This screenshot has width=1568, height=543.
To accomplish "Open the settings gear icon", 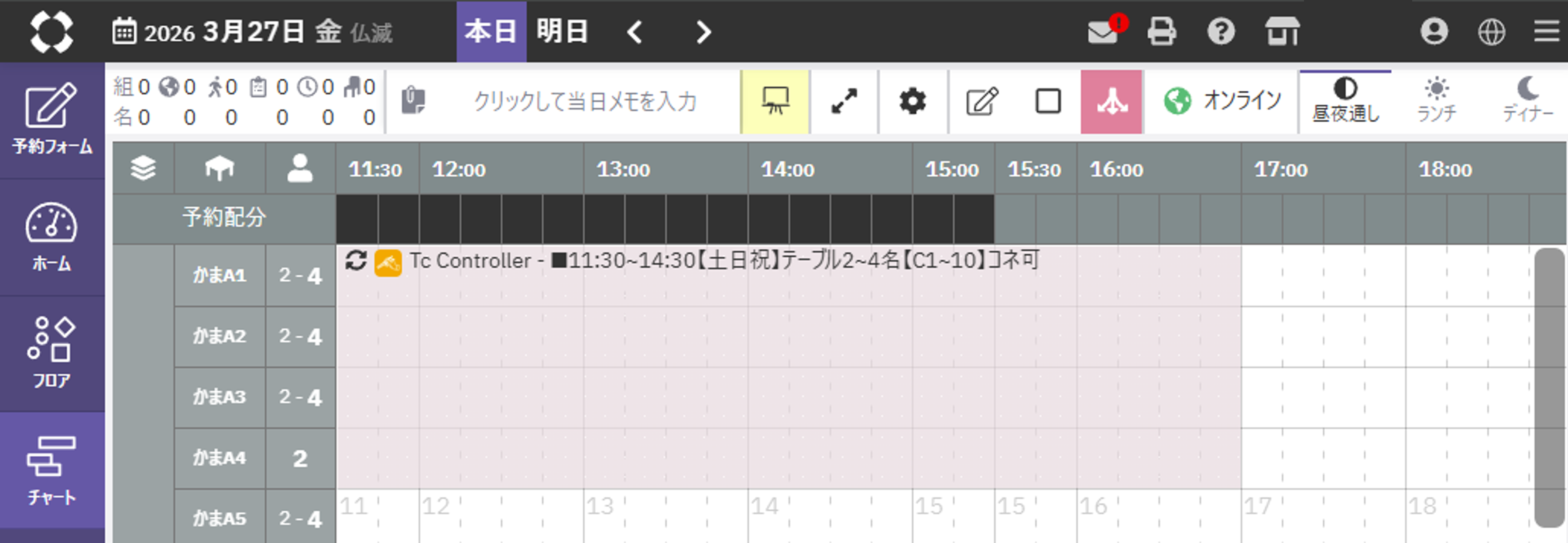I will click(913, 102).
